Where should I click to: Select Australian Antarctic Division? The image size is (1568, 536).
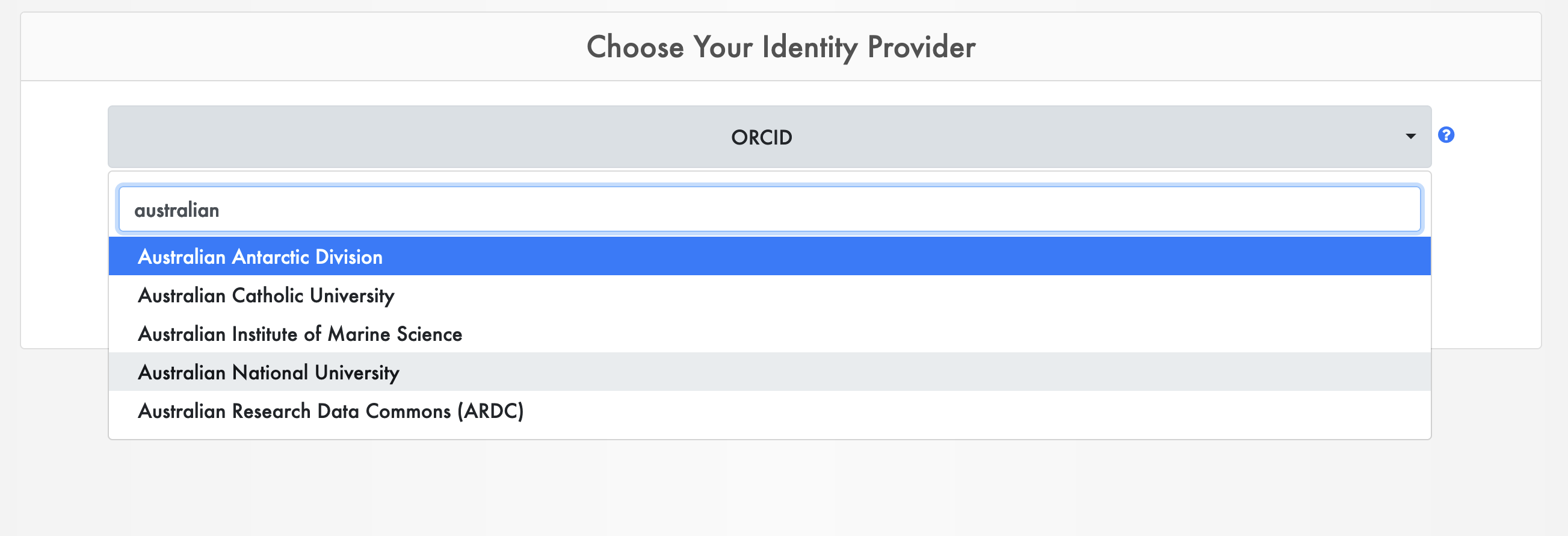pos(770,257)
